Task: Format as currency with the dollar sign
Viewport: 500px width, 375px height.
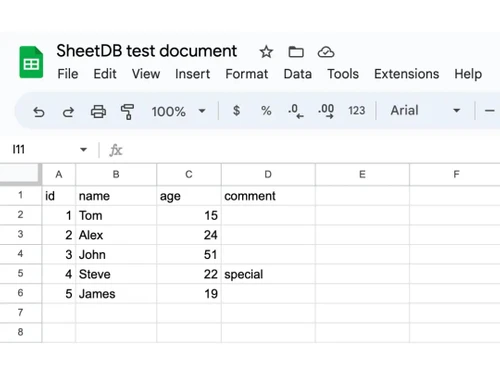Action: click(x=236, y=110)
